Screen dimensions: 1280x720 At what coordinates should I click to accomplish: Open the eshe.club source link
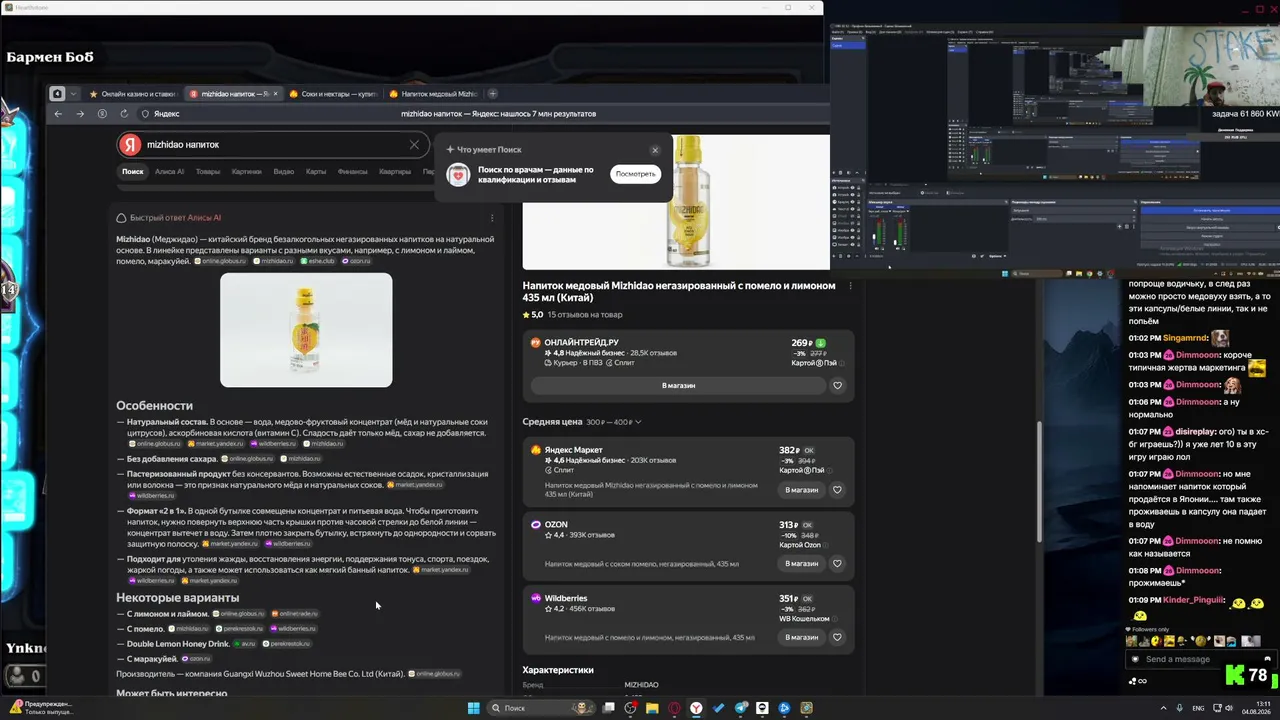(318, 261)
